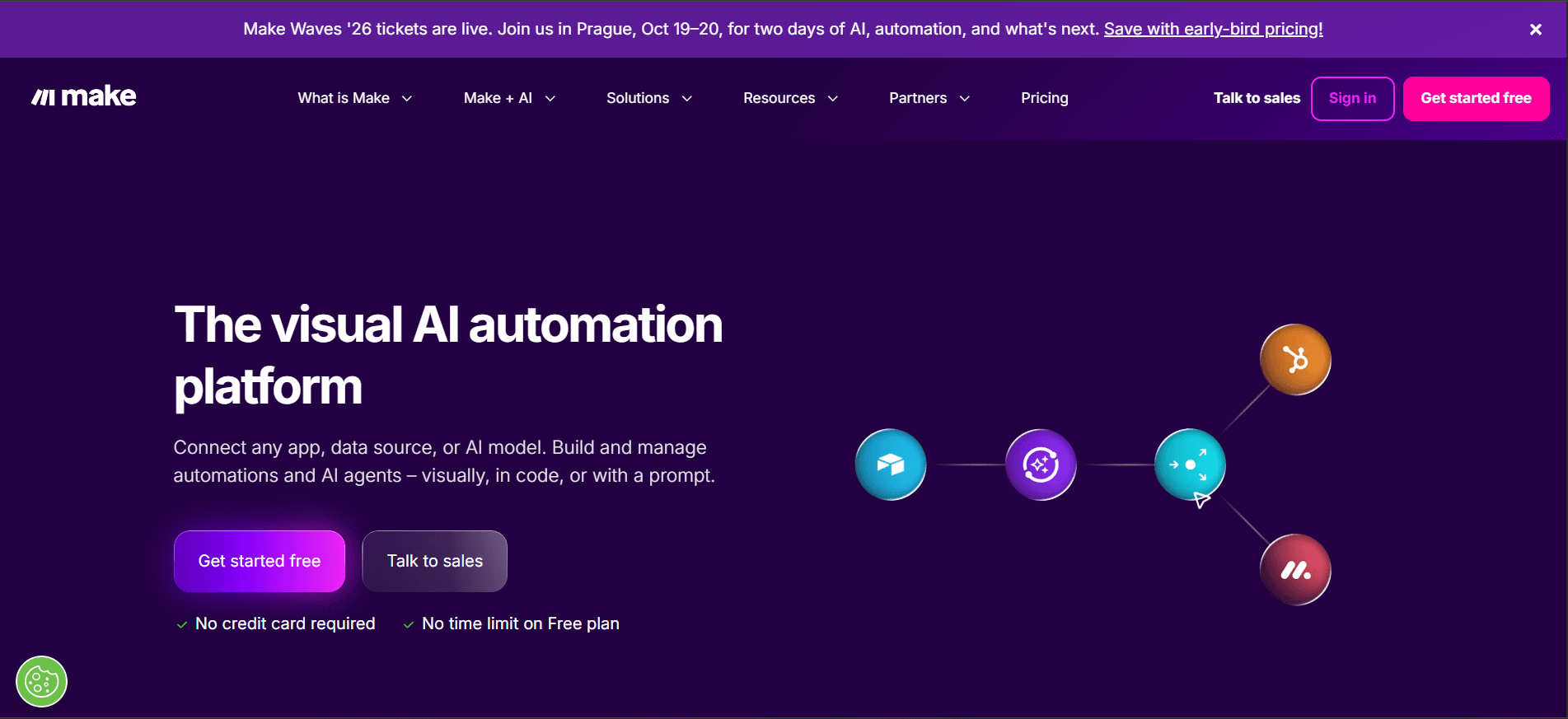Viewport: 1568px width, 719px height.
Task: Select the blue Airtable box node
Action: [891, 465]
